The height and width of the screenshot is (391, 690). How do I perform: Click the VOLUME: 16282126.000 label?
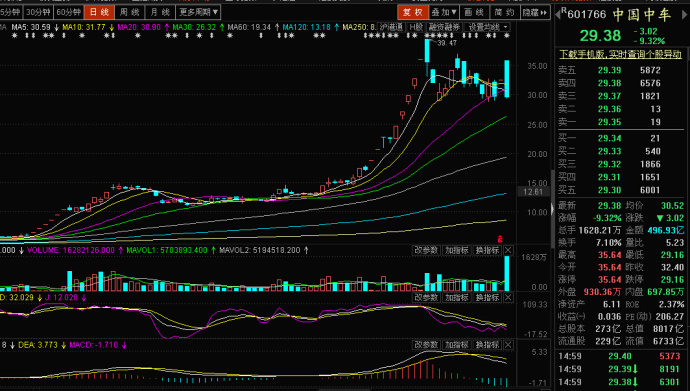pyautogui.click(x=70, y=250)
